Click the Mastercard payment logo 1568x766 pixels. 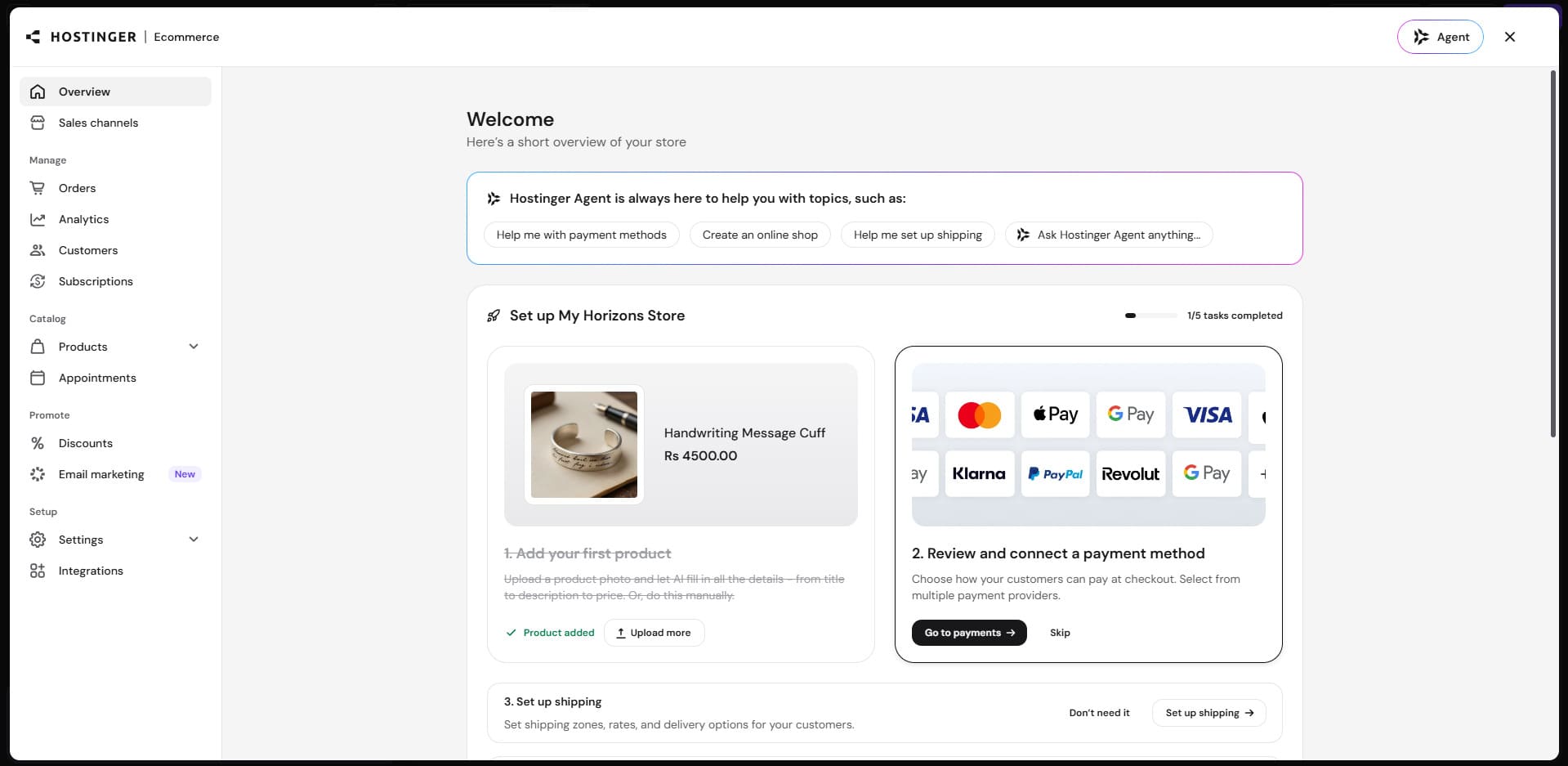click(980, 414)
